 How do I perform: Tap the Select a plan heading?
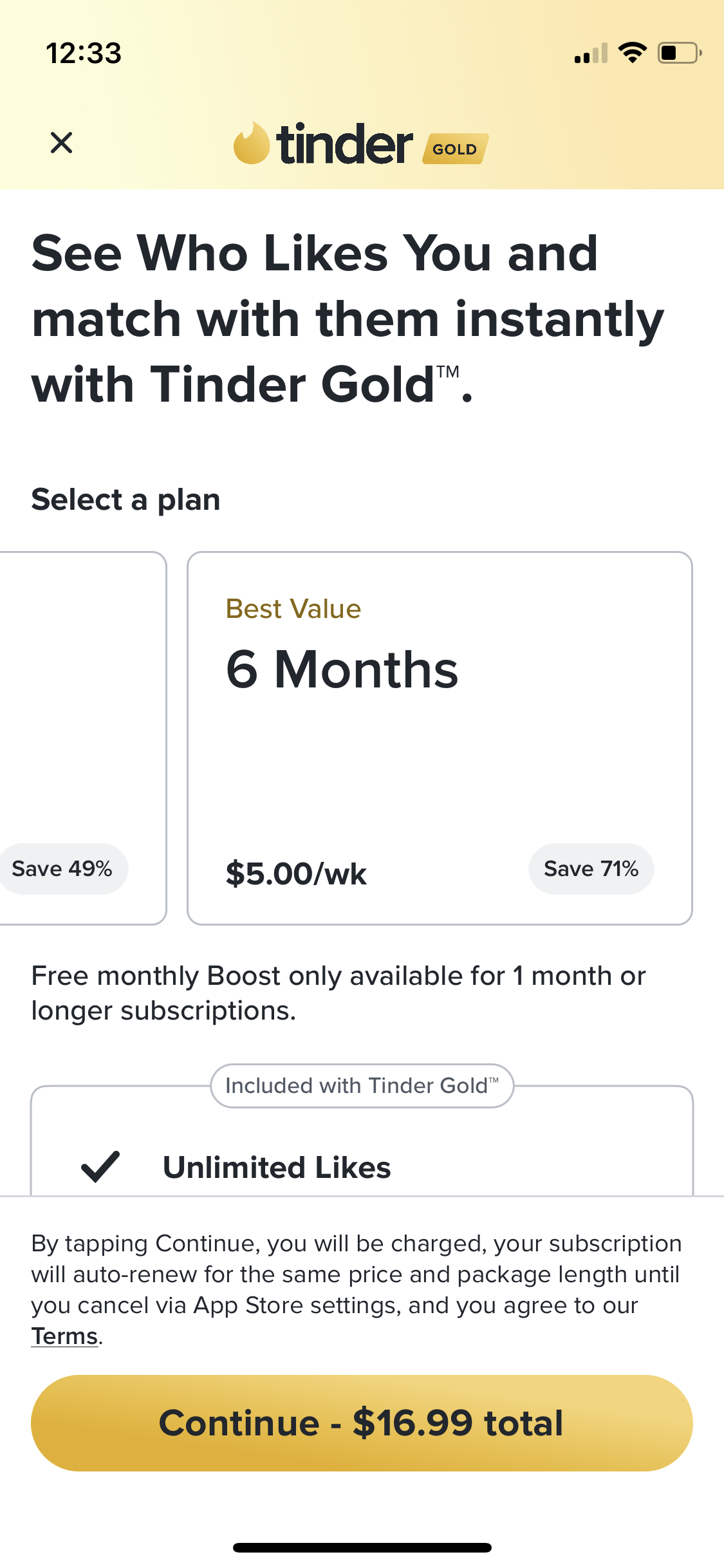[126, 500]
